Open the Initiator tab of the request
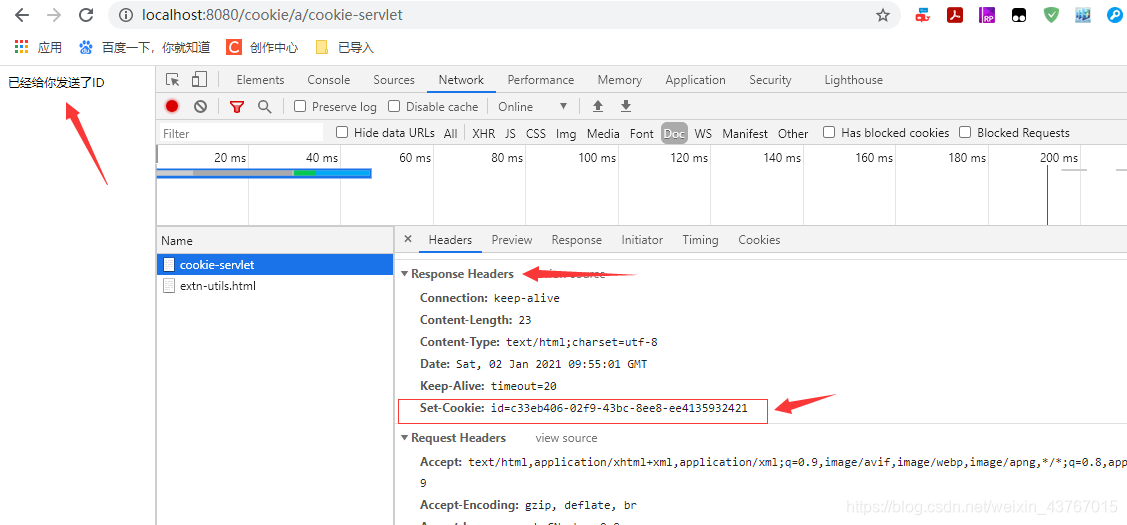 pyautogui.click(x=642, y=240)
